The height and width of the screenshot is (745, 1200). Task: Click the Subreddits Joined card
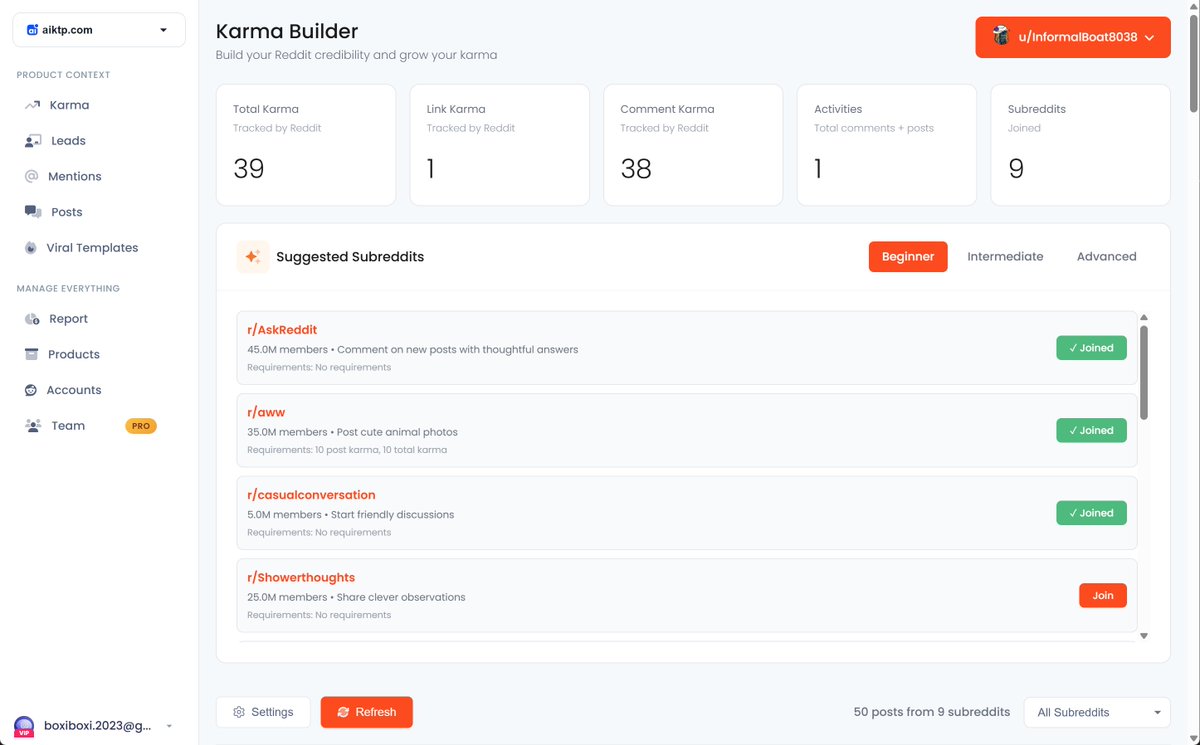coord(1081,145)
